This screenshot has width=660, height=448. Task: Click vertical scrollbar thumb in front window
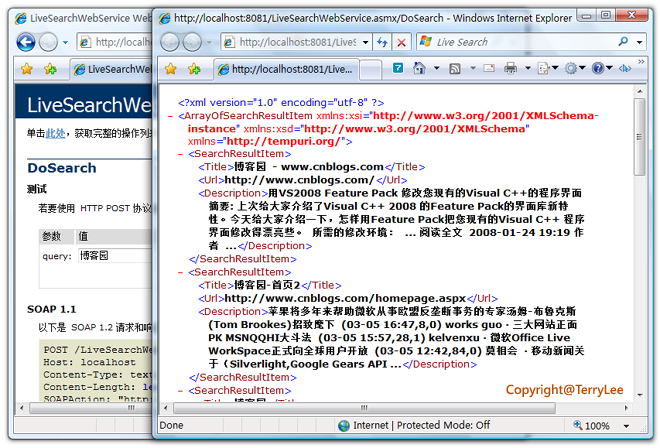click(639, 137)
